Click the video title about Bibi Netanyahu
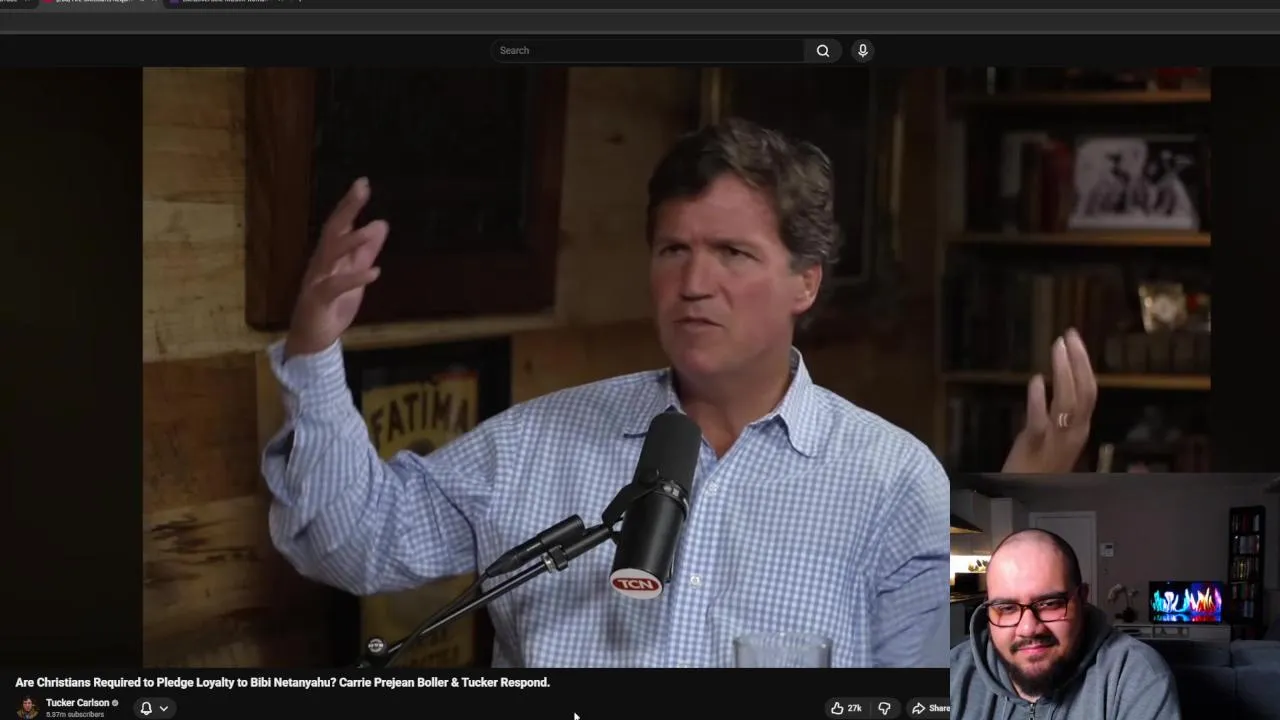This screenshot has height=720, width=1280. coord(283,682)
